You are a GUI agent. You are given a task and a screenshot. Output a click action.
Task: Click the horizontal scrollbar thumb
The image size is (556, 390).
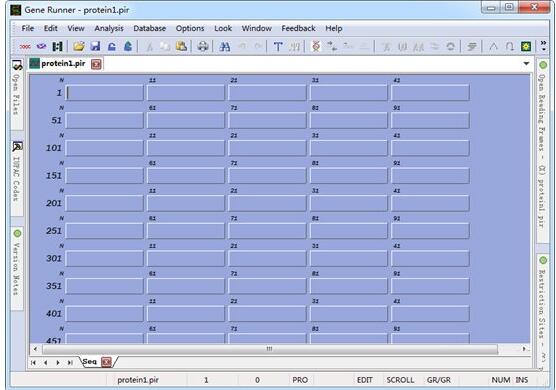pyautogui.click(x=270, y=349)
